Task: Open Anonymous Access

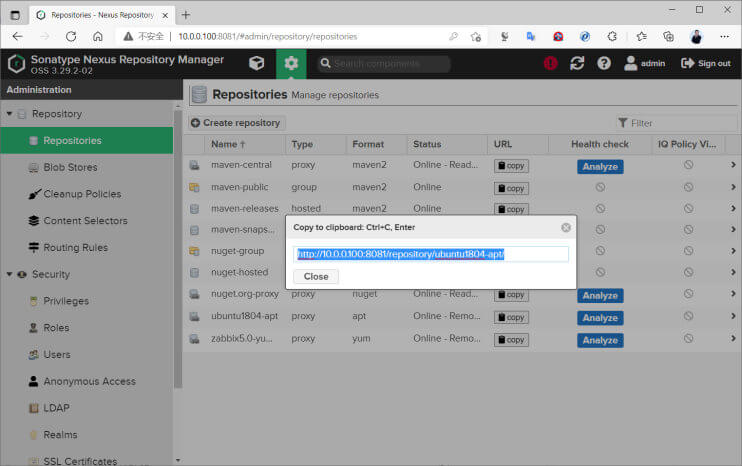Action: click(x=89, y=381)
